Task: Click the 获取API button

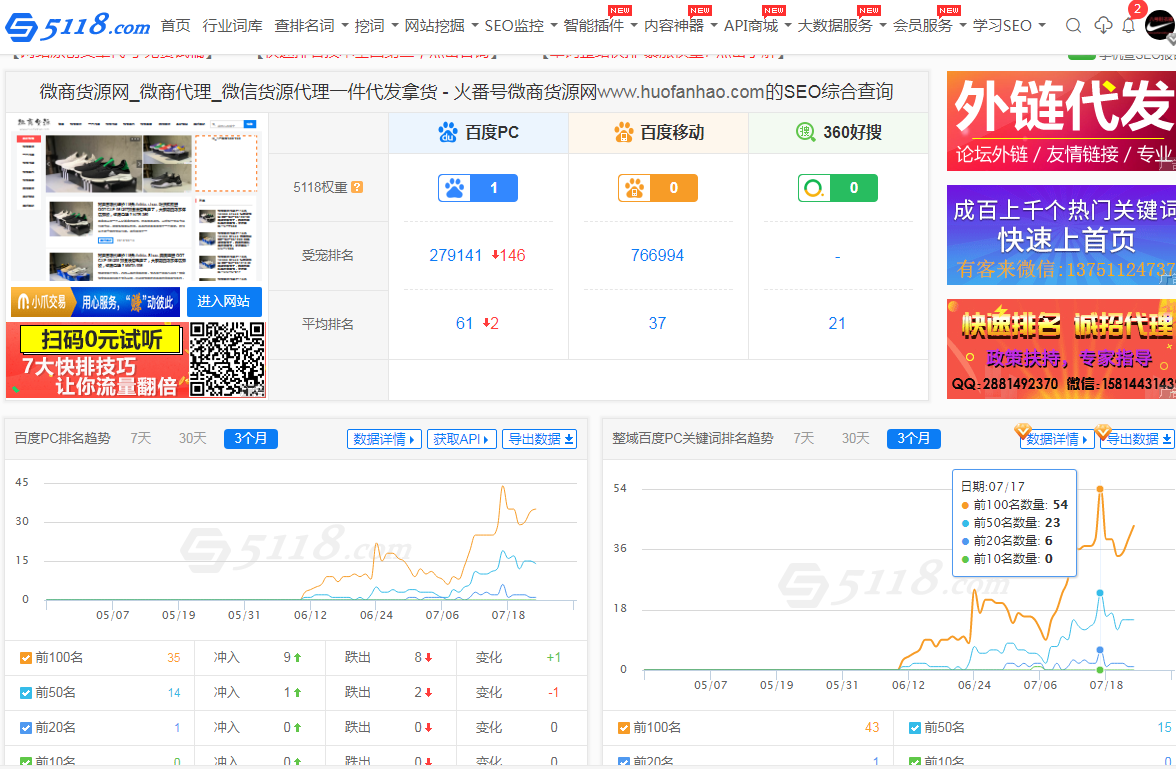Action: pyautogui.click(x=461, y=439)
